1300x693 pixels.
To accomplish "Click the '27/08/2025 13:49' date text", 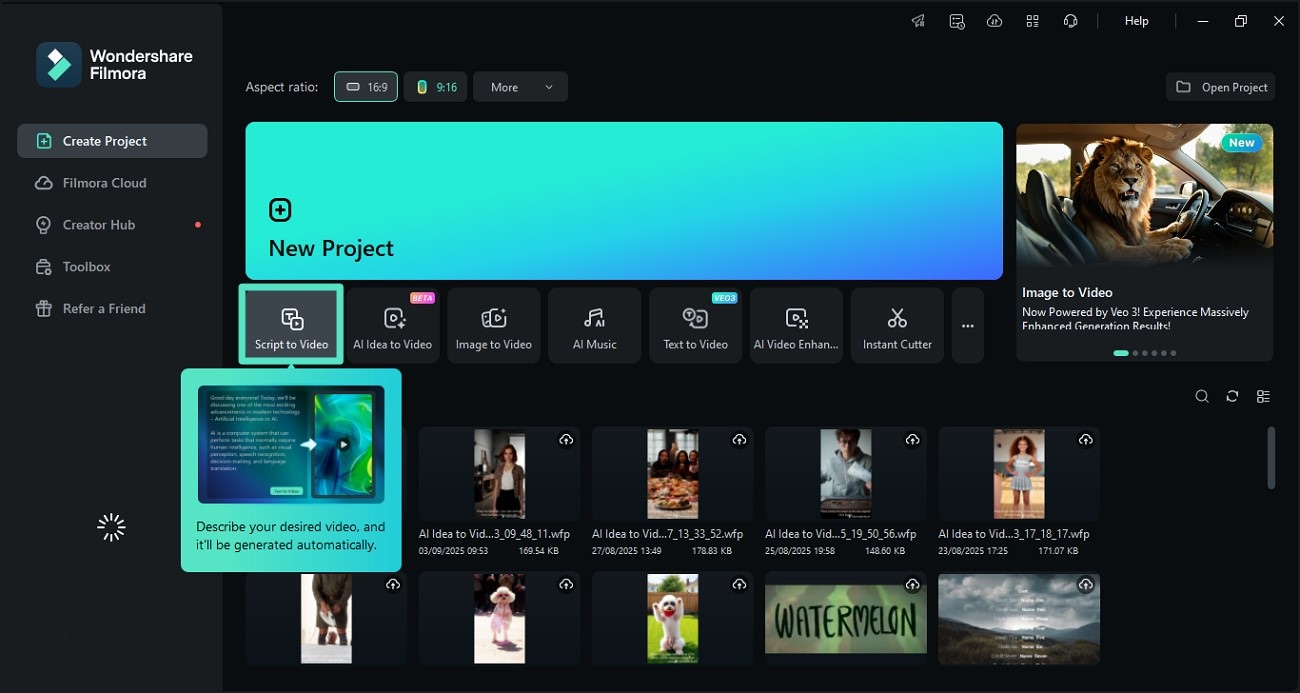I will pyautogui.click(x=628, y=550).
